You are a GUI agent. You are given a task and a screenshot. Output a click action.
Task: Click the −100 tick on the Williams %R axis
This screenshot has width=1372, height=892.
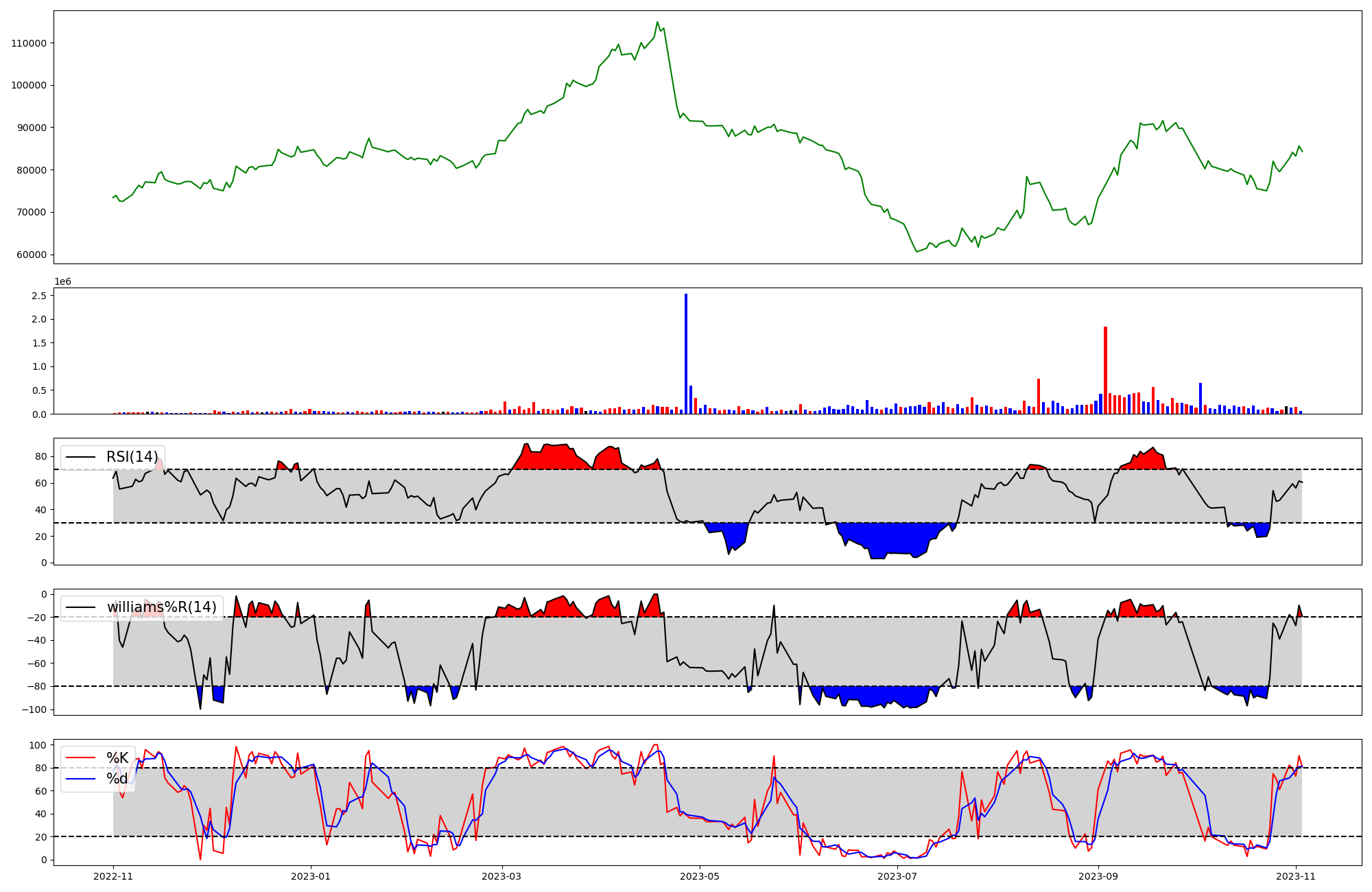pos(33,709)
